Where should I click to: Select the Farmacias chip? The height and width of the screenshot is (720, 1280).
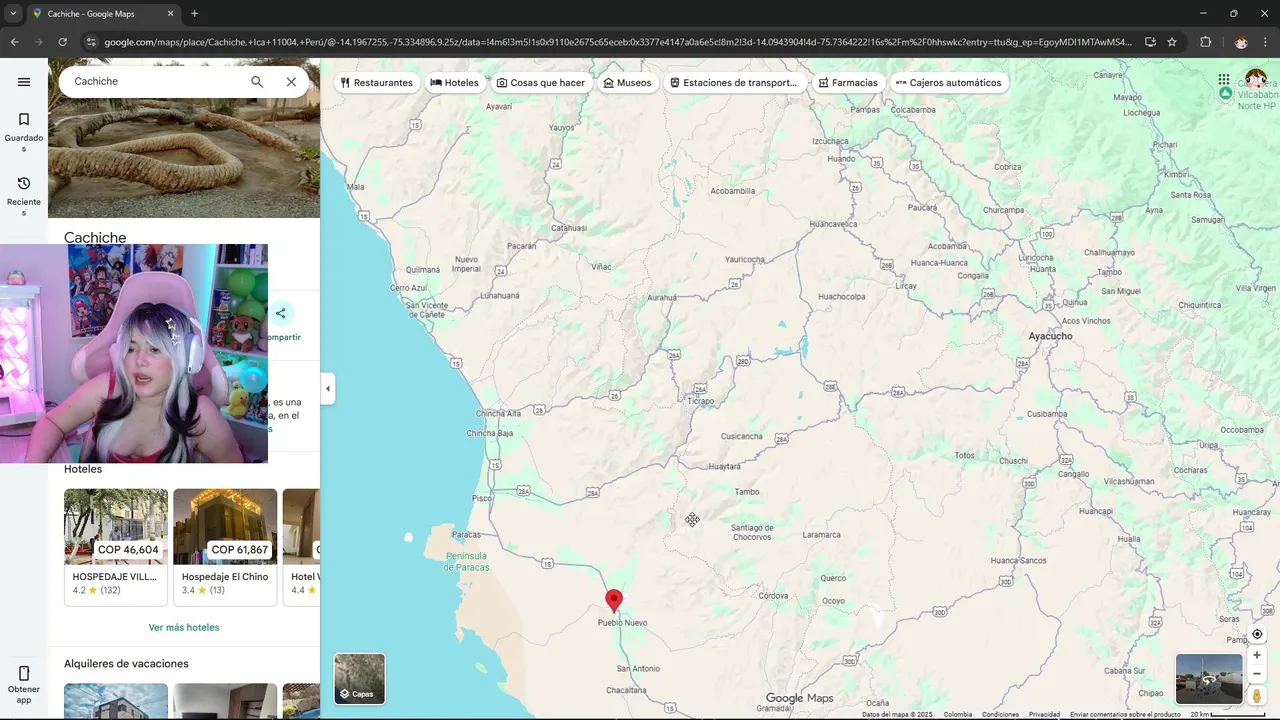pyautogui.click(x=848, y=83)
